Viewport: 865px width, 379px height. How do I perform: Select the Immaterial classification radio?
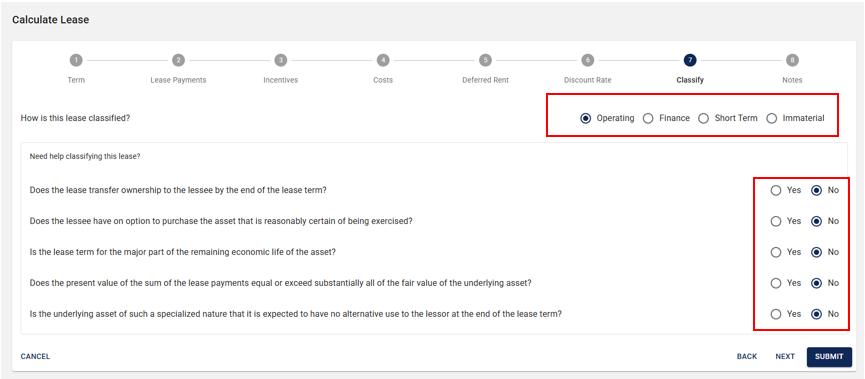click(x=772, y=118)
